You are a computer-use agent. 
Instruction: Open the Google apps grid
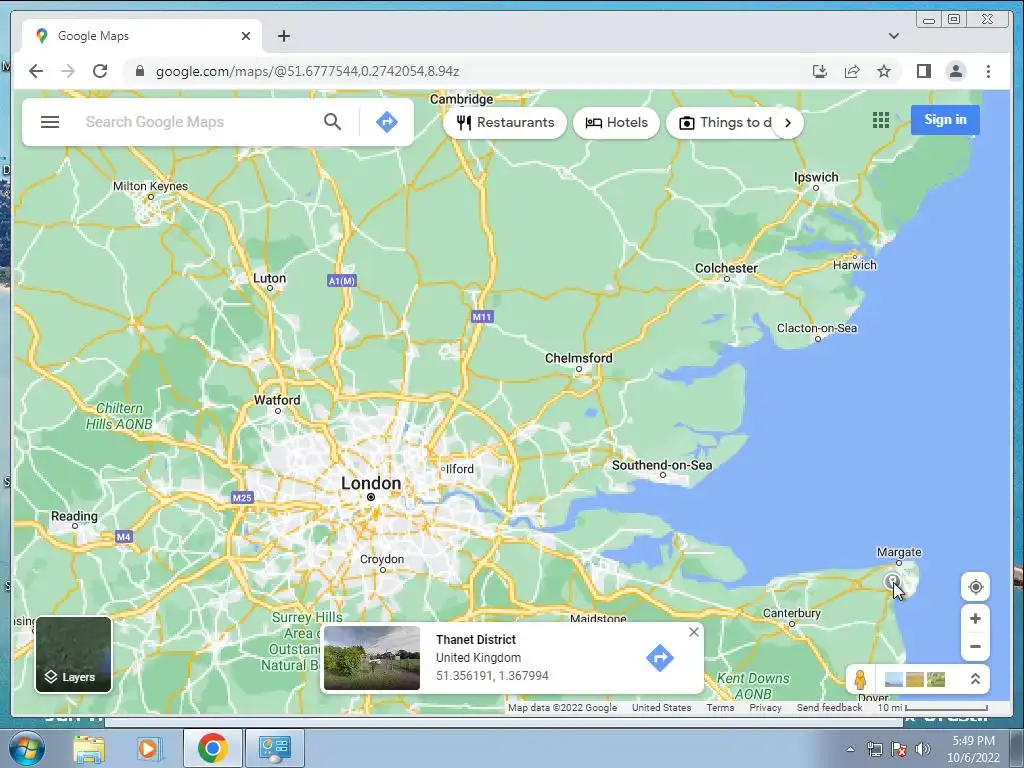pyautogui.click(x=881, y=120)
